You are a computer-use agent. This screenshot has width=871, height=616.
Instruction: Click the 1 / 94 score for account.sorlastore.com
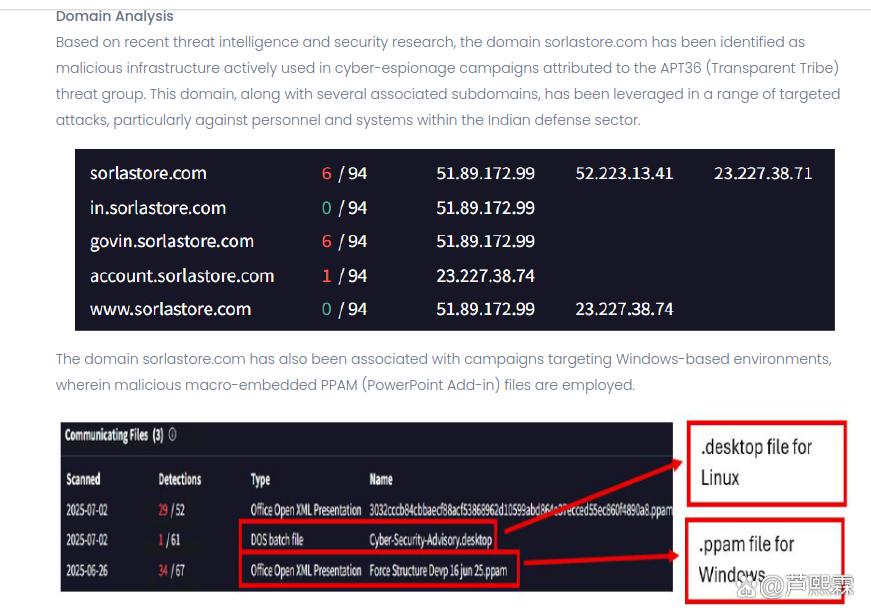point(344,276)
